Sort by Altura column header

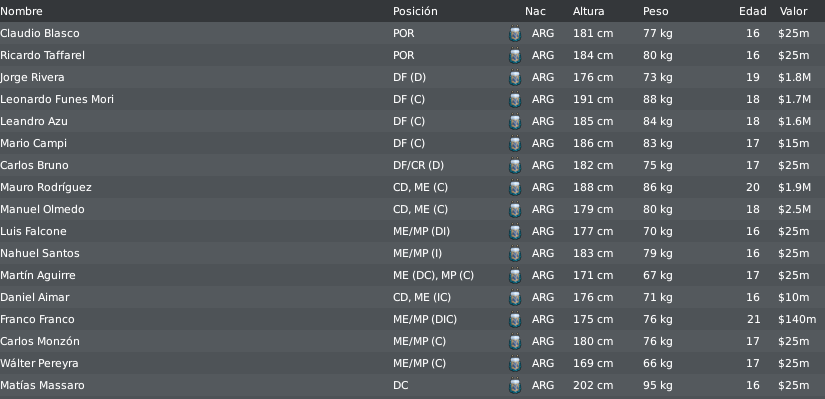[588, 11]
